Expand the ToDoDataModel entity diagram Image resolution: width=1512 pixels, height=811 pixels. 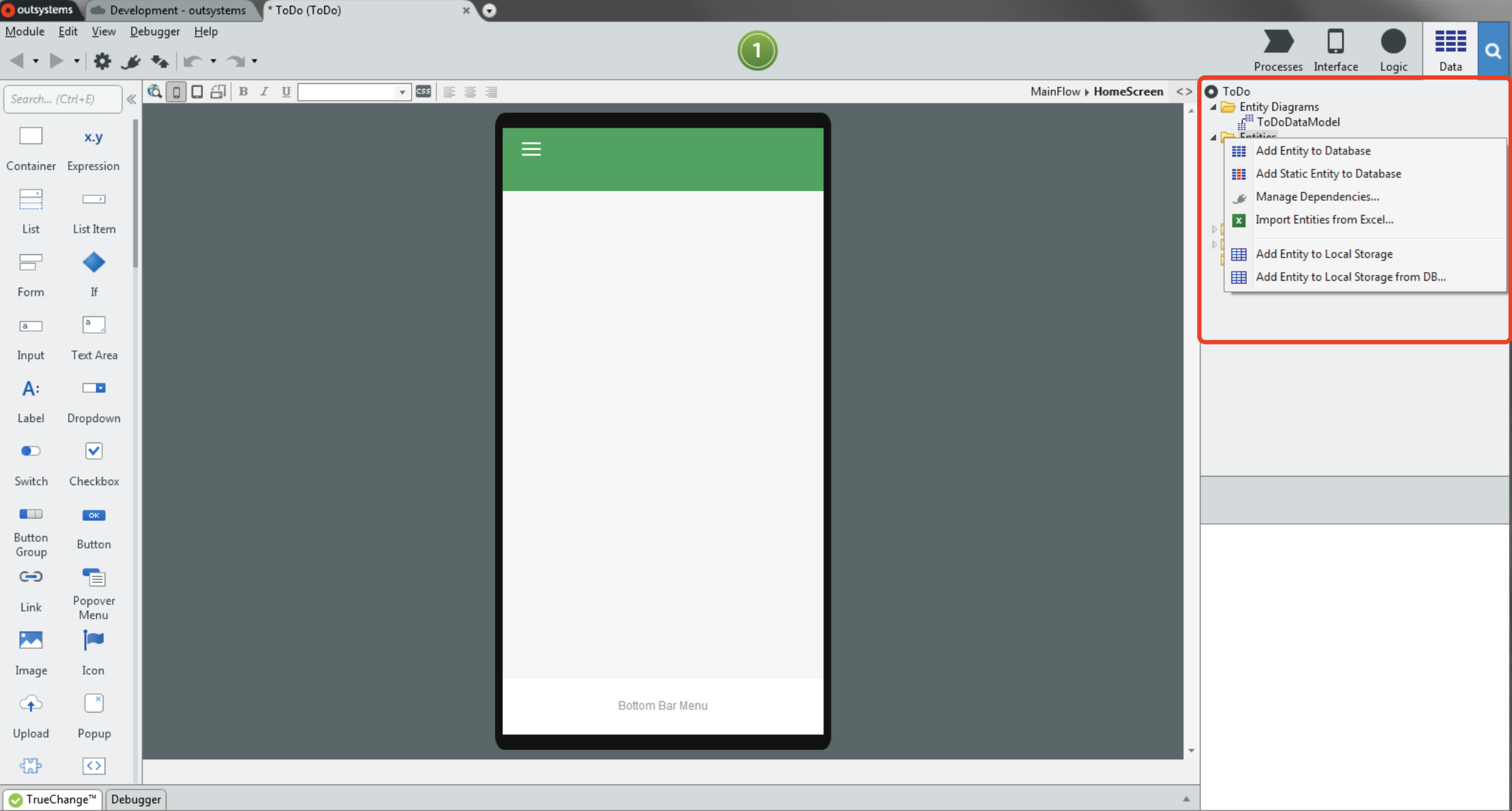(x=1296, y=121)
